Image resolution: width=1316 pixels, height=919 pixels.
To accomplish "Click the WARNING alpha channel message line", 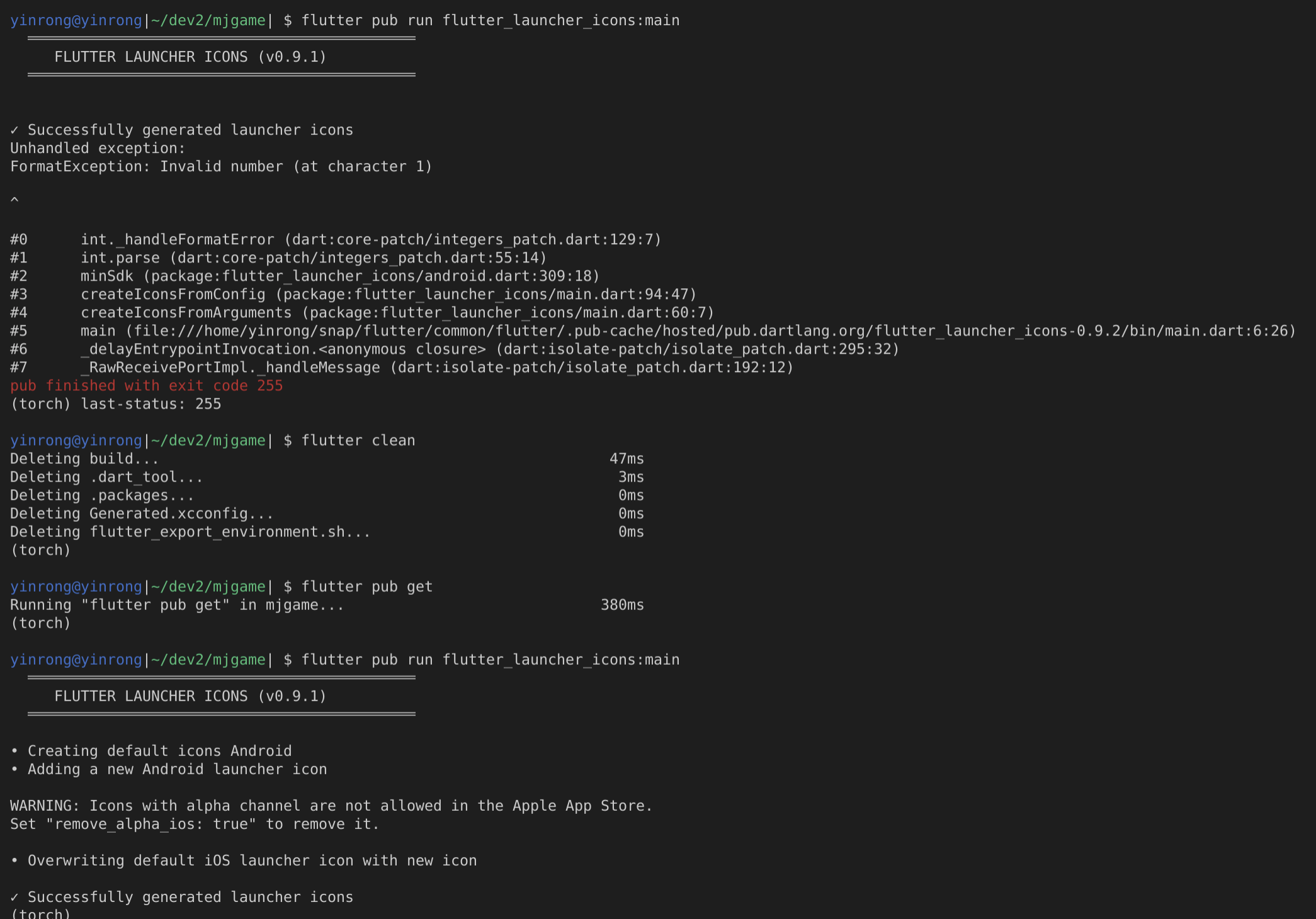I will (x=331, y=805).
